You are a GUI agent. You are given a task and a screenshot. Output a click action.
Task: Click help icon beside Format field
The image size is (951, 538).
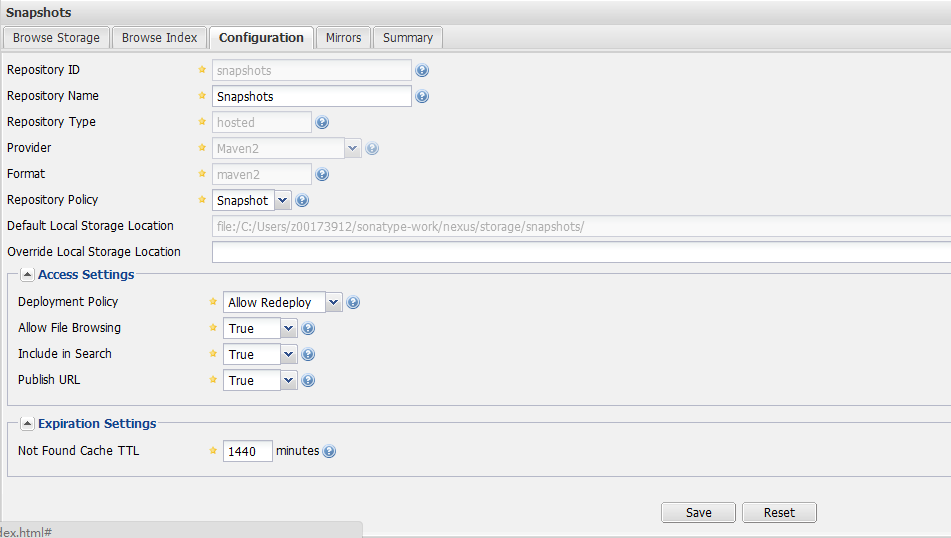(x=322, y=175)
